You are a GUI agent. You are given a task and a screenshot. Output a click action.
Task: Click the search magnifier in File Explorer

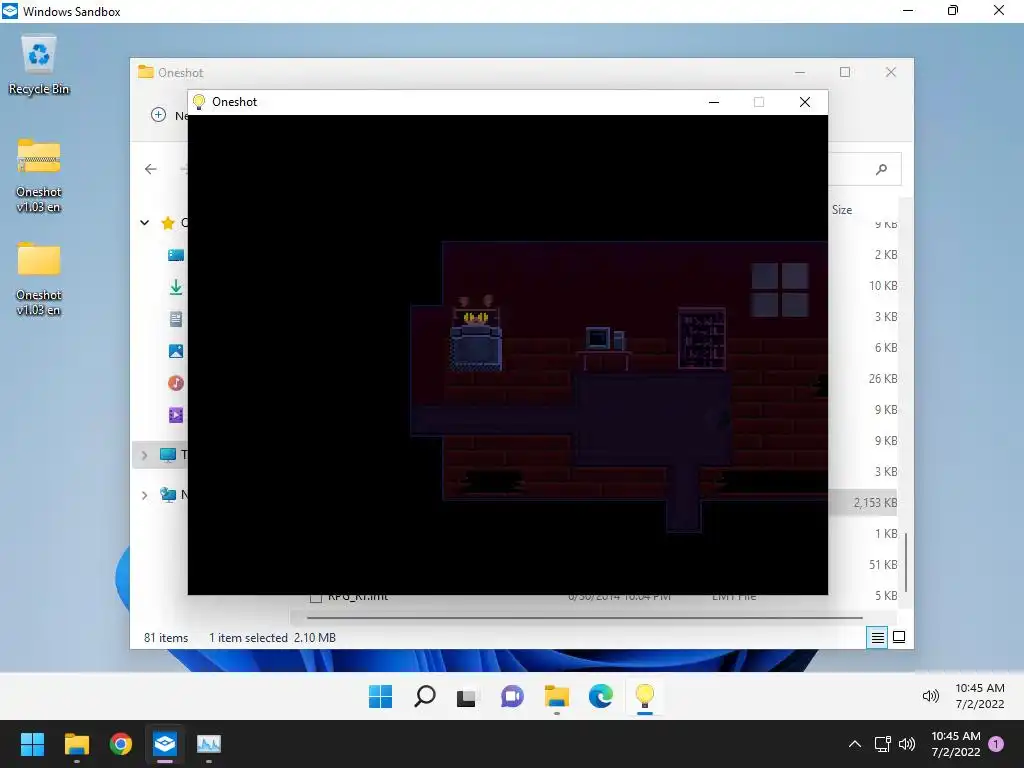click(881, 170)
